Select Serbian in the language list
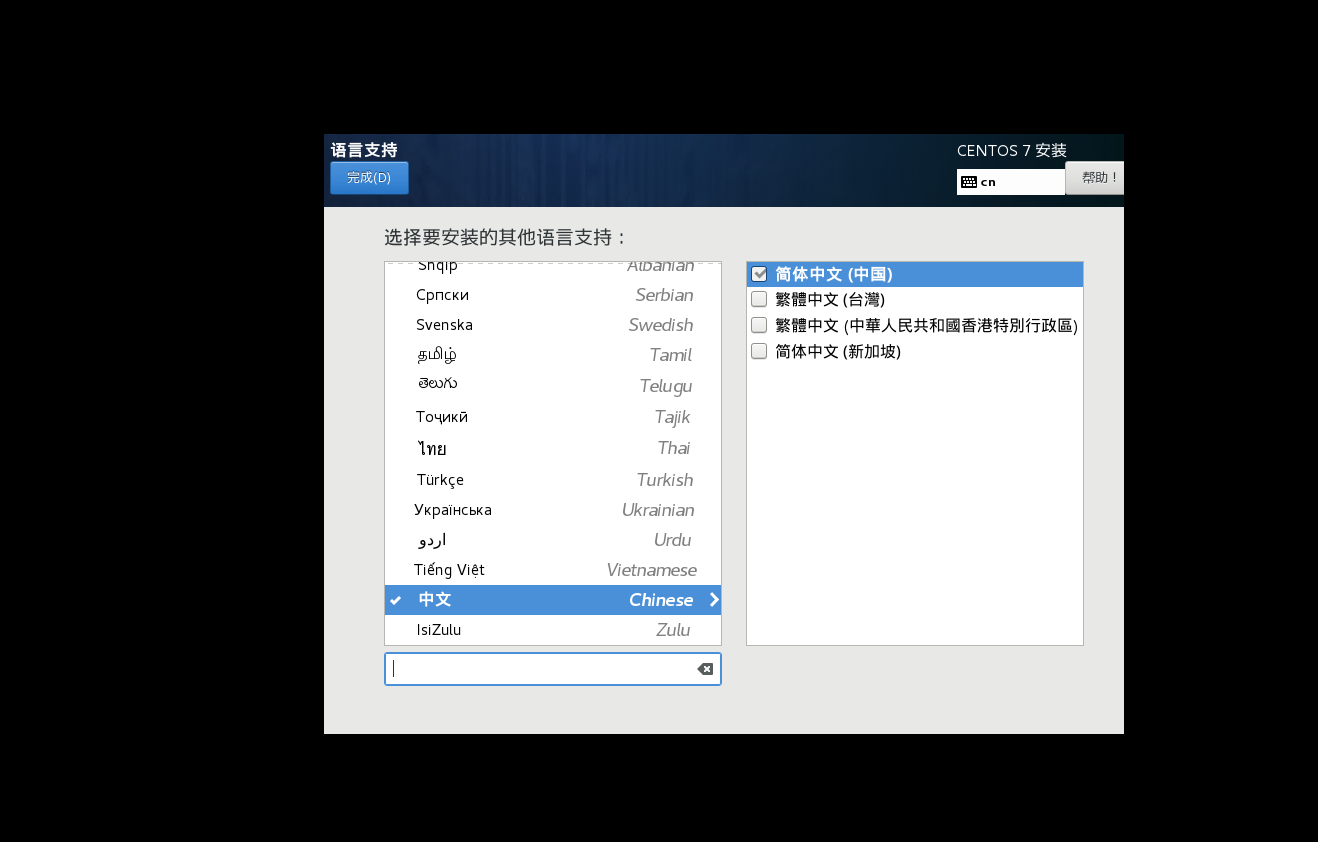Viewport: 1318px width, 842px height. 552,295
